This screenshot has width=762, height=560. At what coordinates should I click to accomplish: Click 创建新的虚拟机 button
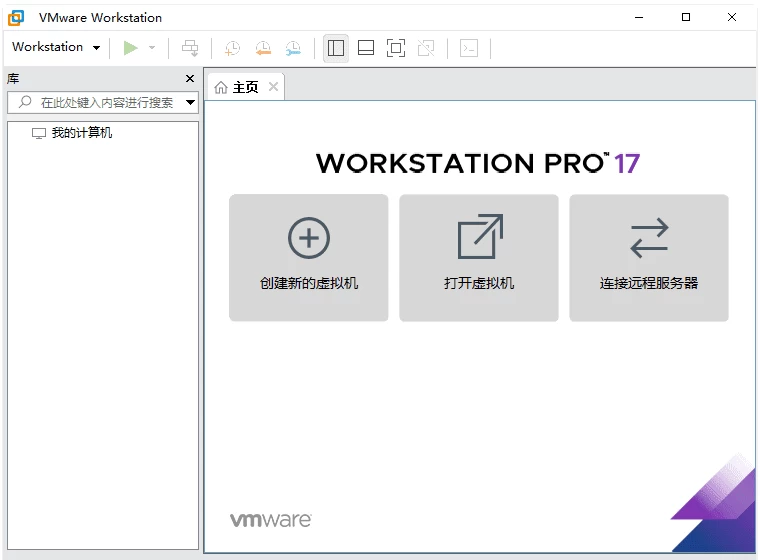pyautogui.click(x=308, y=257)
